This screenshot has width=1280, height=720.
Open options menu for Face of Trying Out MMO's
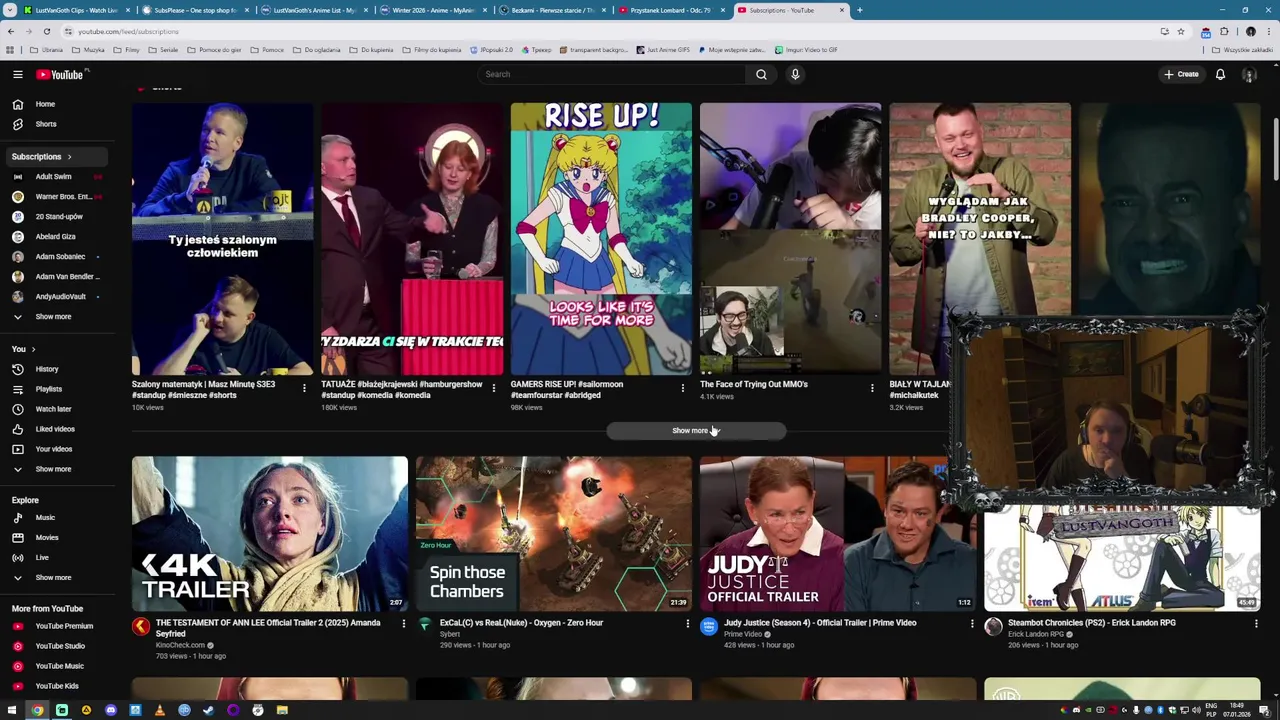[x=872, y=388]
